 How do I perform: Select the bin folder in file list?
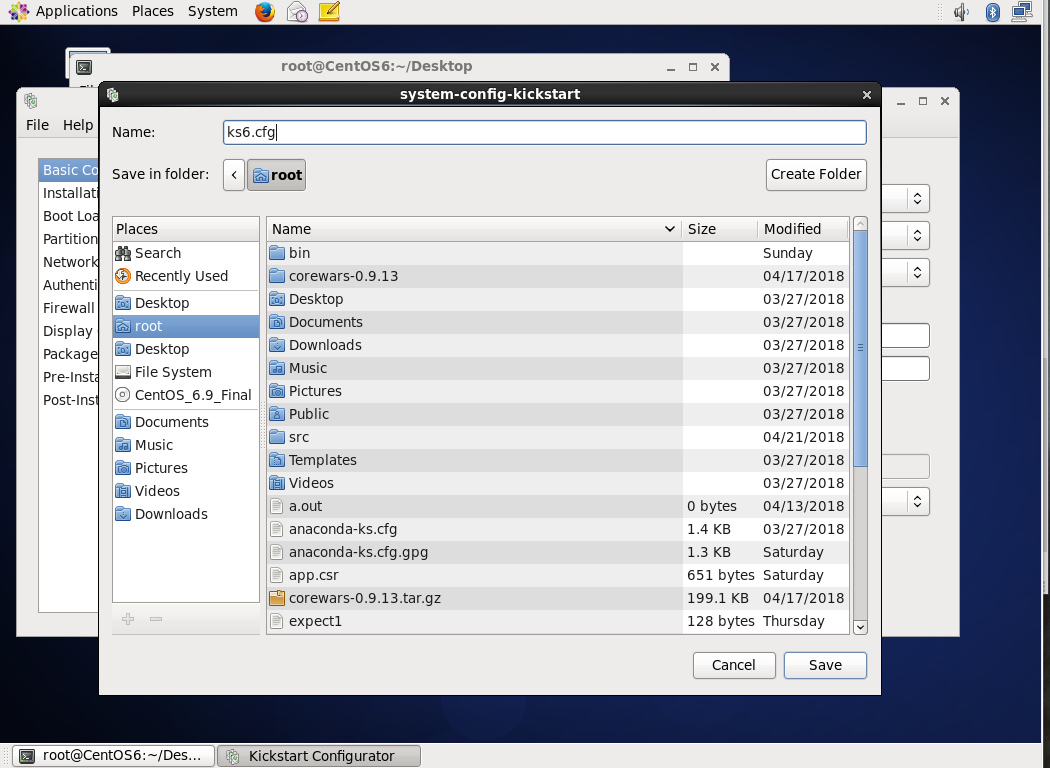(557, 253)
